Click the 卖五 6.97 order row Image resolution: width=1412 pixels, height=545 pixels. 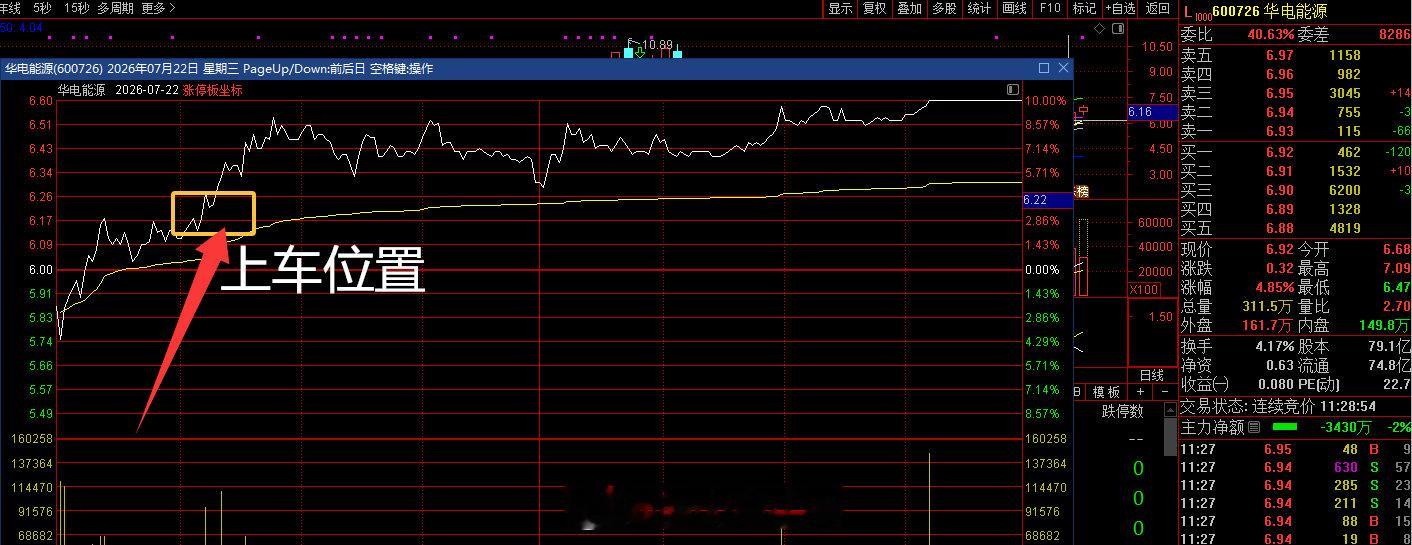pyautogui.click(x=1295, y=55)
